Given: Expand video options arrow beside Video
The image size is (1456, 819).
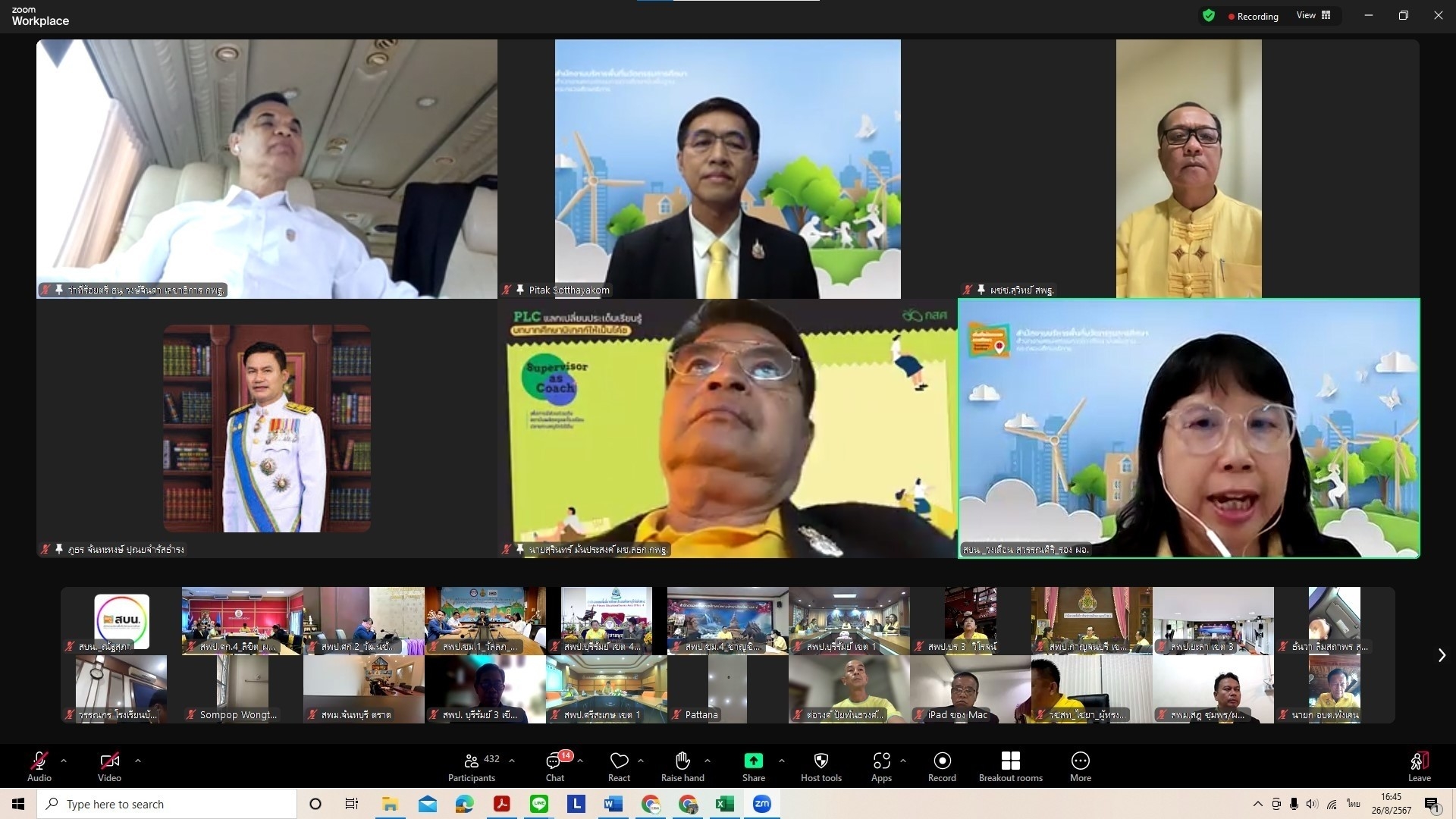Looking at the screenshot, I should [137, 760].
